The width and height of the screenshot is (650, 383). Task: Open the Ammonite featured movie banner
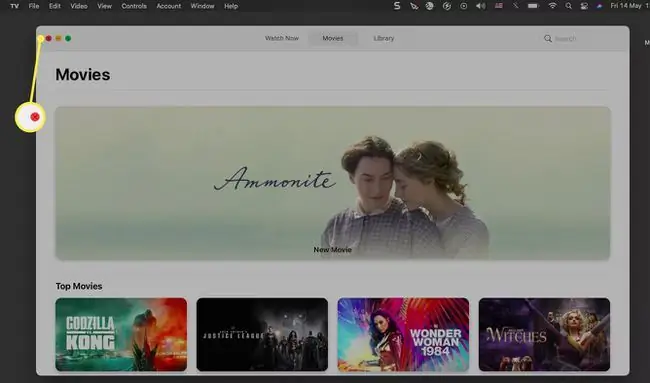click(x=332, y=183)
